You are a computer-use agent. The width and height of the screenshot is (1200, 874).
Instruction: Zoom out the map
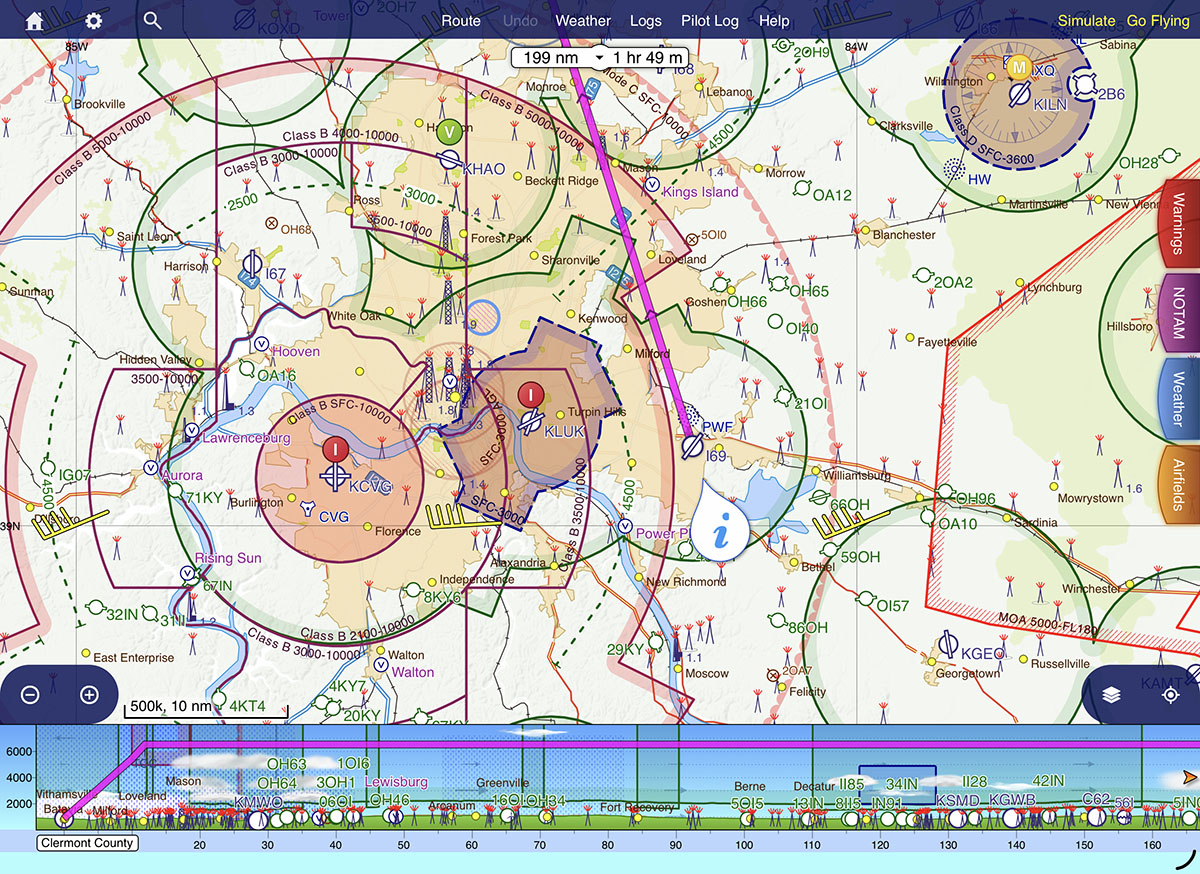(x=30, y=695)
